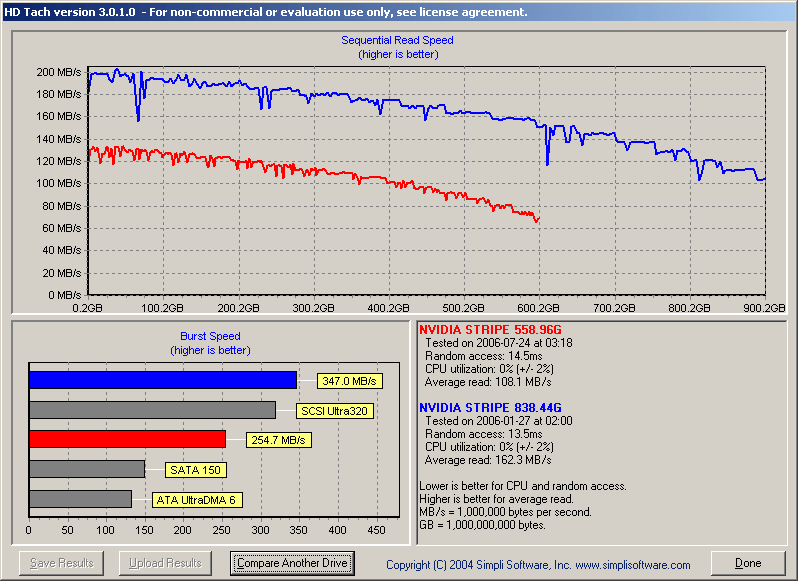Click the 100 MB/s y-axis label
The image size is (798, 581).
[59, 183]
